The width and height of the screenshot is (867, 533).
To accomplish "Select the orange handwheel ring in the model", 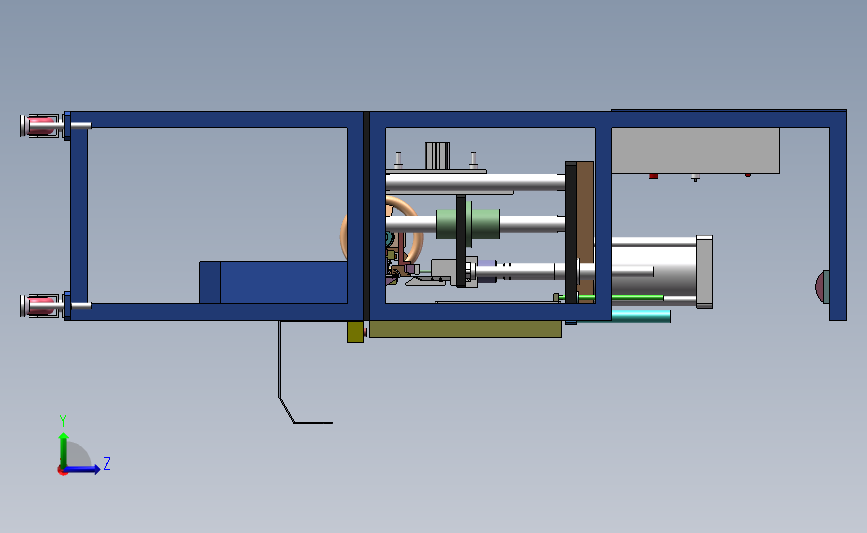I will pyautogui.click(x=416, y=232).
